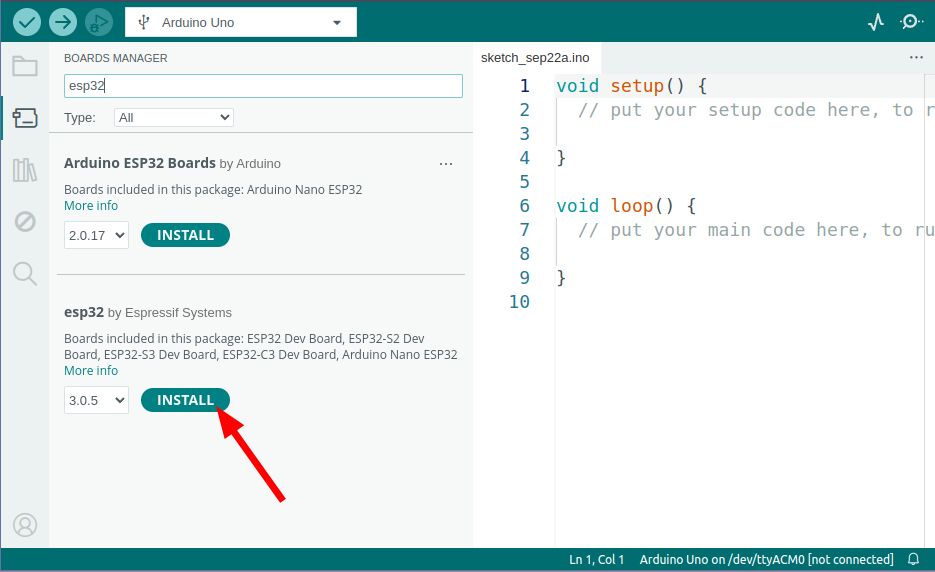The image size is (935, 572).
Task: Open the 3.0.5 version dropdown
Action: (x=96, y=400)
